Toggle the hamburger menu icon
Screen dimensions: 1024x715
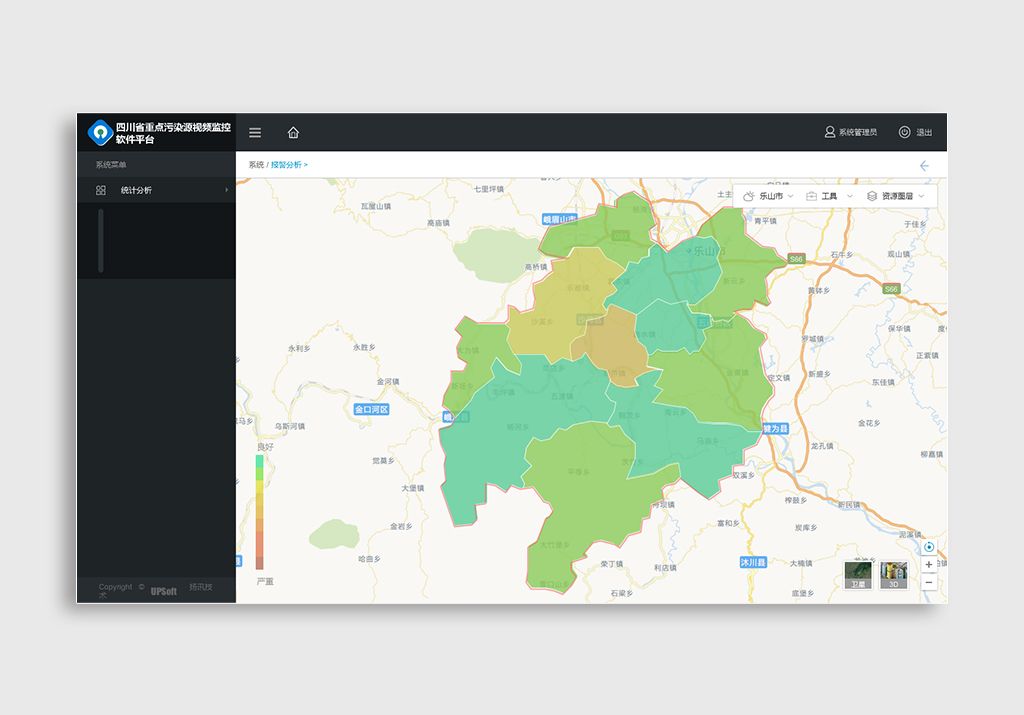(x=255, y=133)
